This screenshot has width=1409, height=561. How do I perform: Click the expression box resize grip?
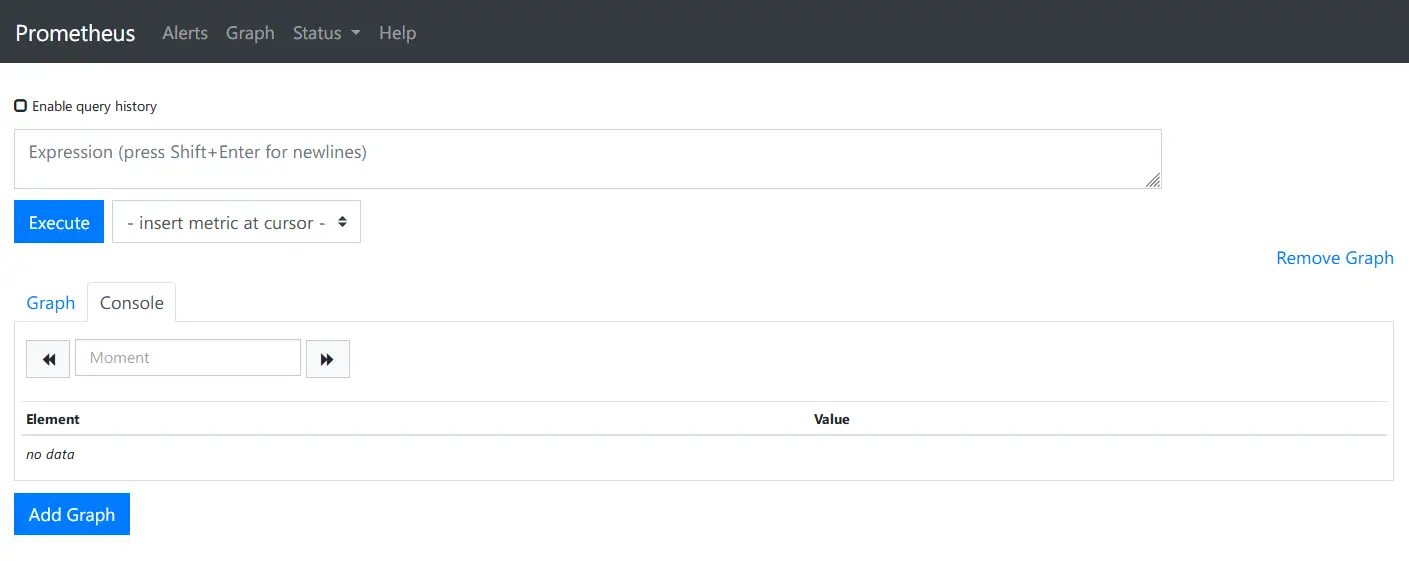pyautogui.click(x=1153, y=180)
